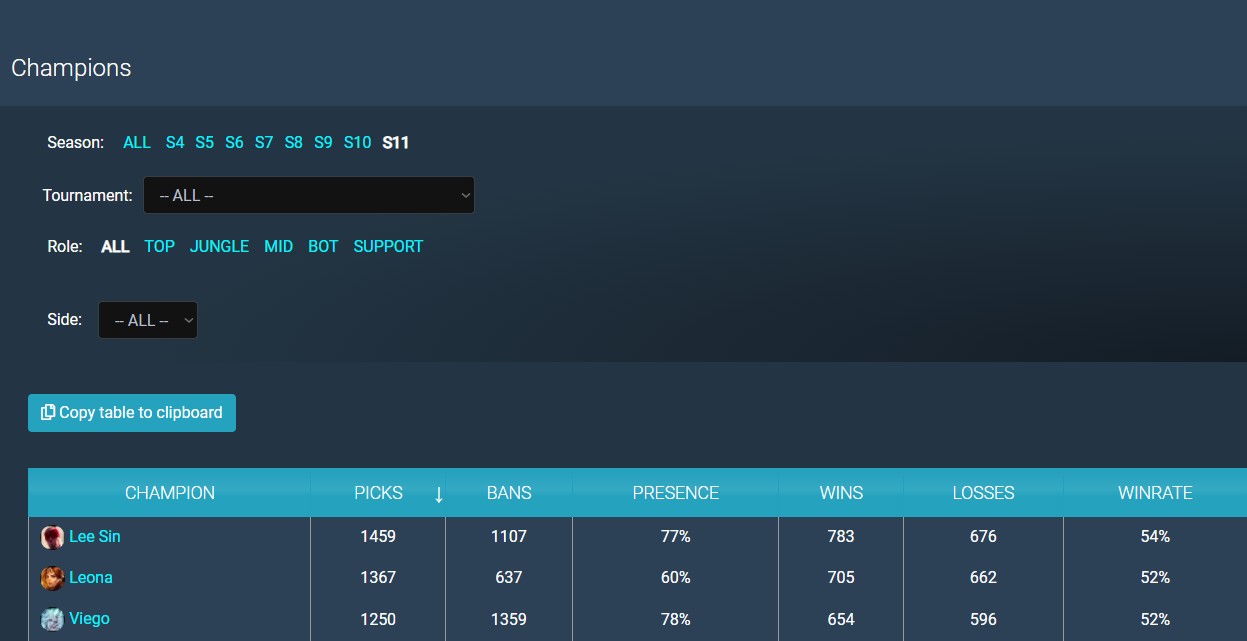This screenshot has width=1247, height=641.
Task: Filter by TOP role
Action: pyautogui.click(x=159, y=246)
